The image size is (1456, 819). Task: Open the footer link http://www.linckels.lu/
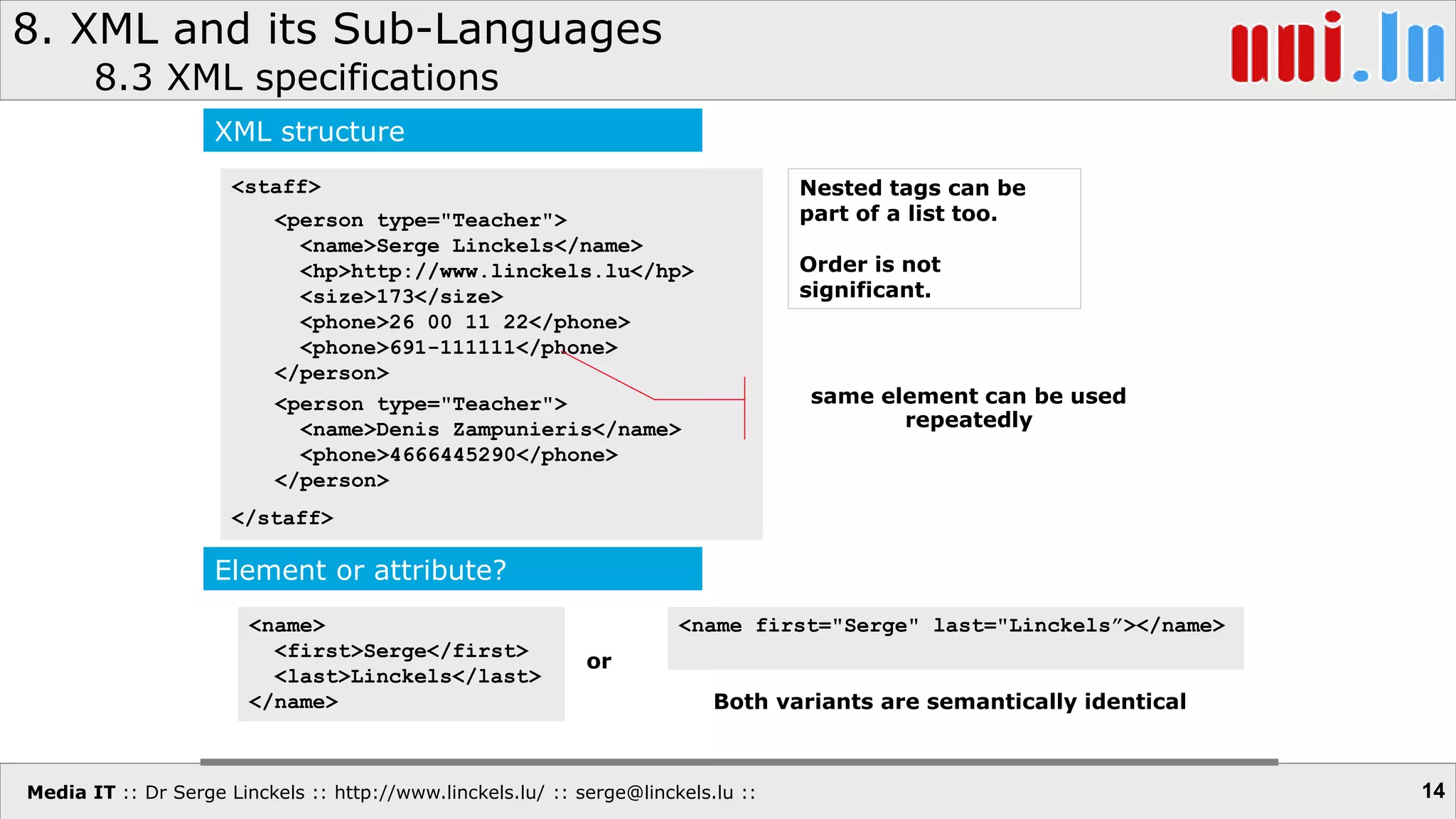click(x=439, y=792)
